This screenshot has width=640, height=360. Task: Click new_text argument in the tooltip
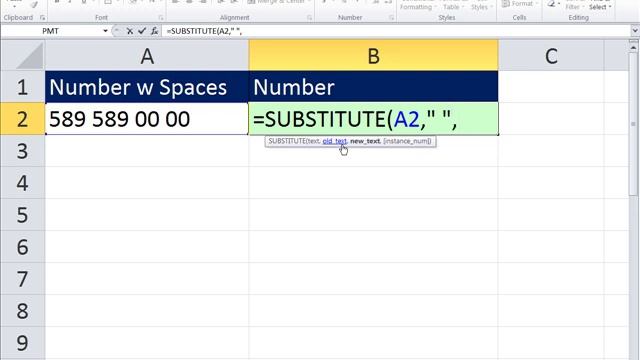click(365, 141)
